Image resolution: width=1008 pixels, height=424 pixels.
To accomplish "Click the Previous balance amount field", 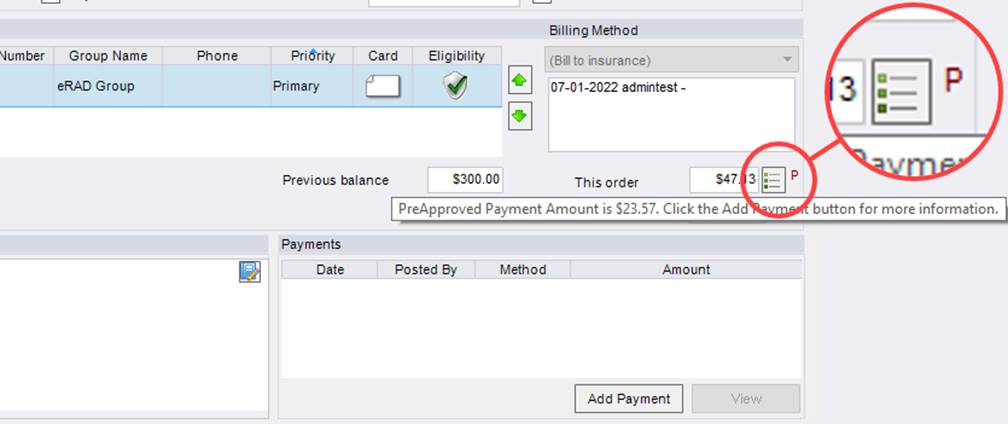I will click(465, 180).
